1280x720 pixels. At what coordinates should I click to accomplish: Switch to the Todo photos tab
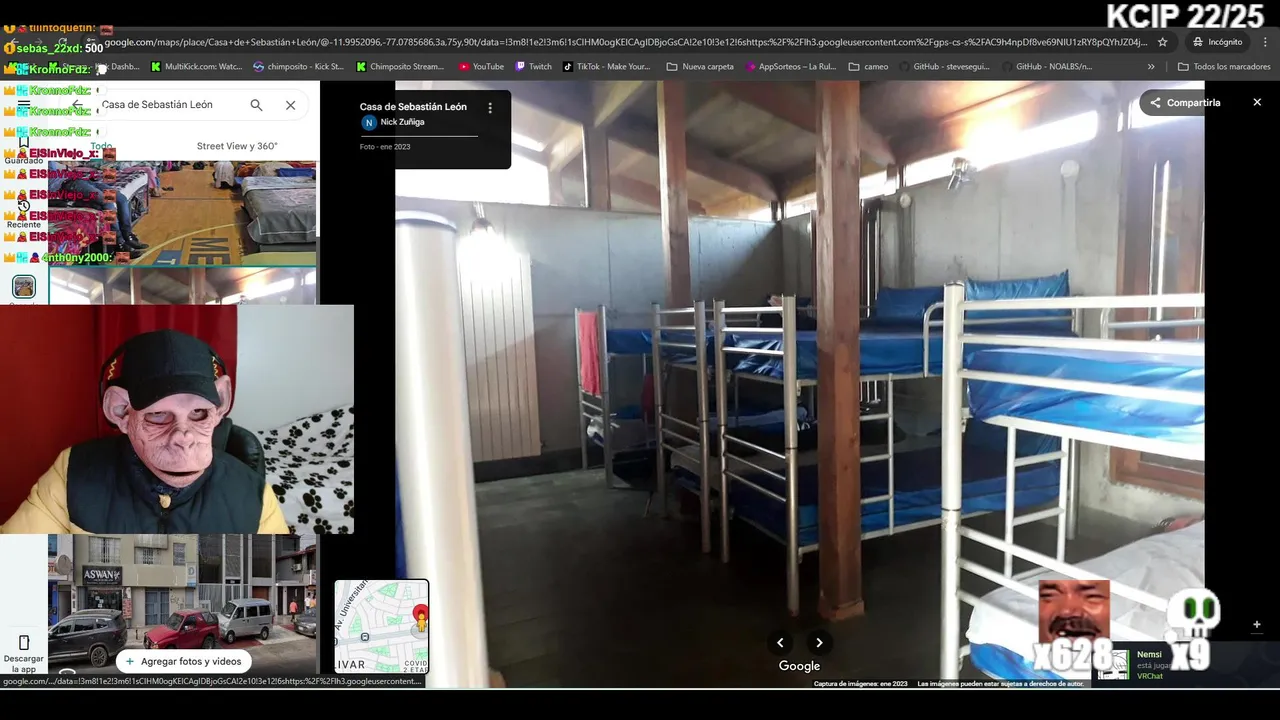[101, 146]
